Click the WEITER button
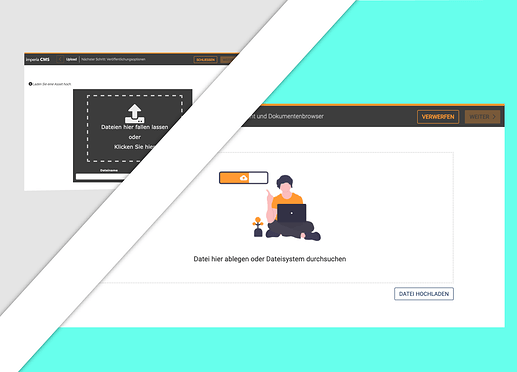Image resolution: width=517 pixels, height=372 pixels. [483, 117]
